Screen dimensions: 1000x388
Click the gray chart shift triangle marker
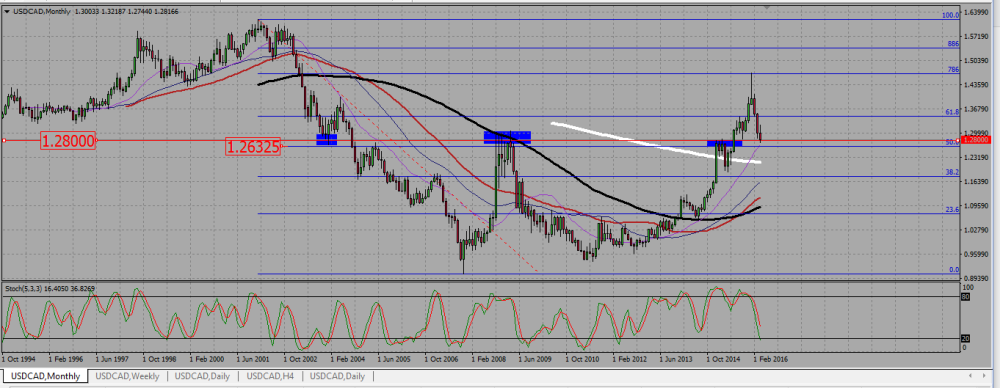pyautogui.click(x=767, y=7)
